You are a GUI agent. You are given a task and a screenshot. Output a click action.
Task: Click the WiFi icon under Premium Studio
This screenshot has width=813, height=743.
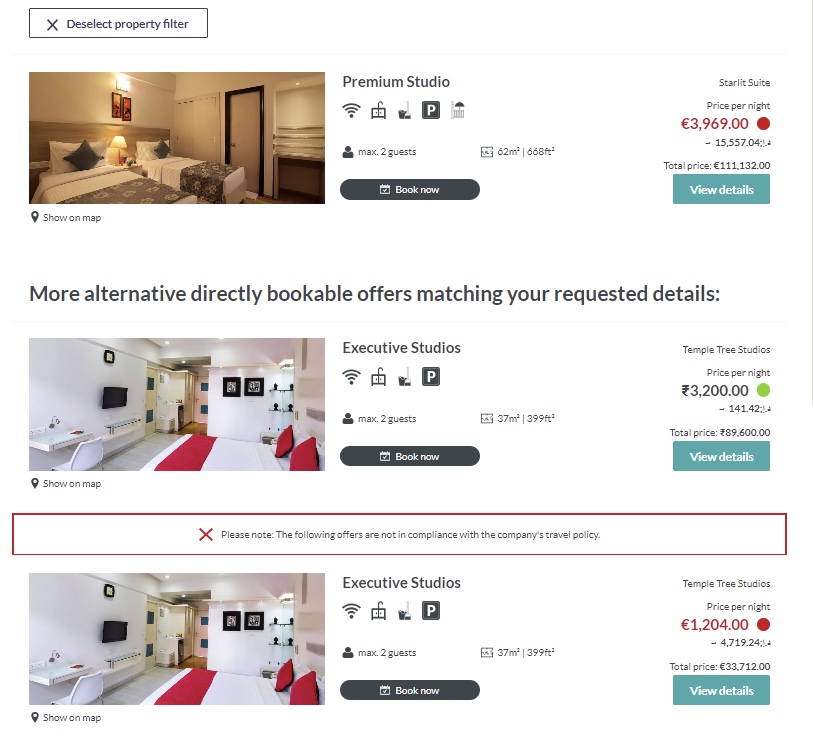(351, 110)
